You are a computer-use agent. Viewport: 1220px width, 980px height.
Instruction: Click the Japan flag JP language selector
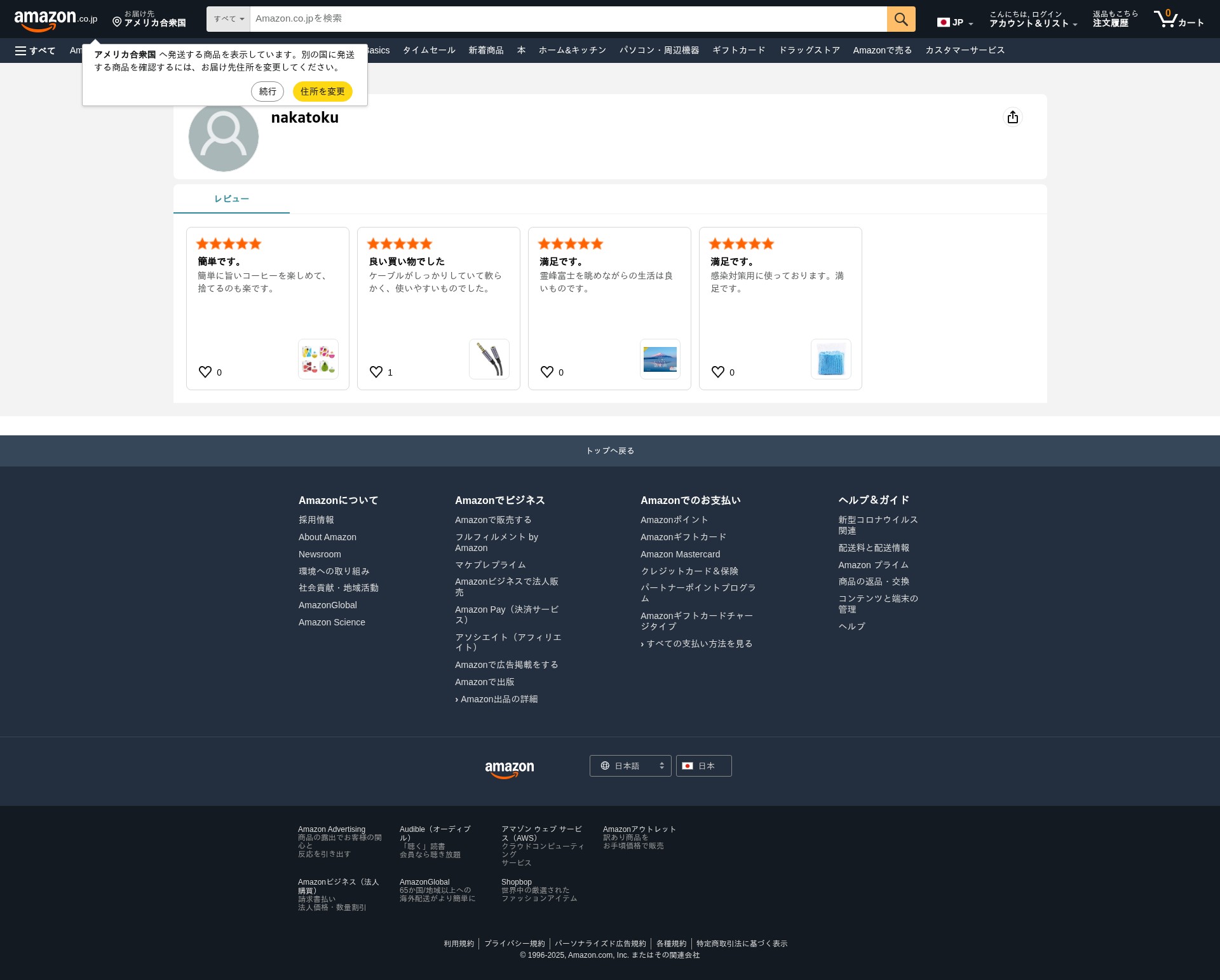pos(955,22)
